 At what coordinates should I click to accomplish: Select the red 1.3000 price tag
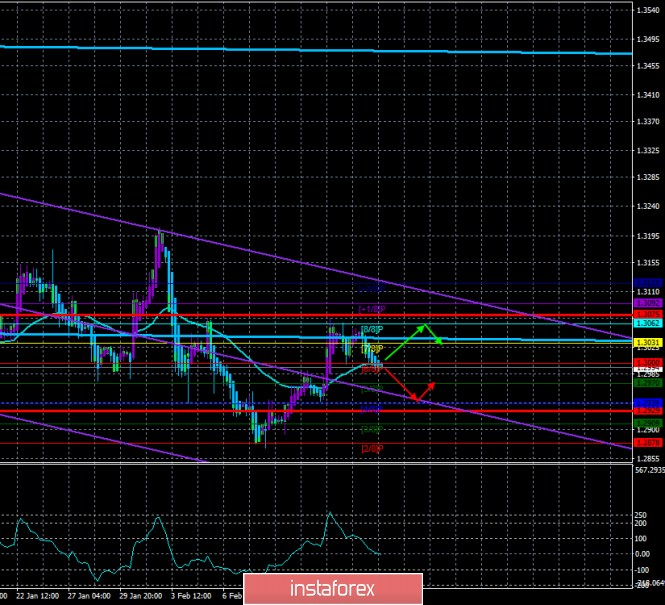[x=648, y=363]
